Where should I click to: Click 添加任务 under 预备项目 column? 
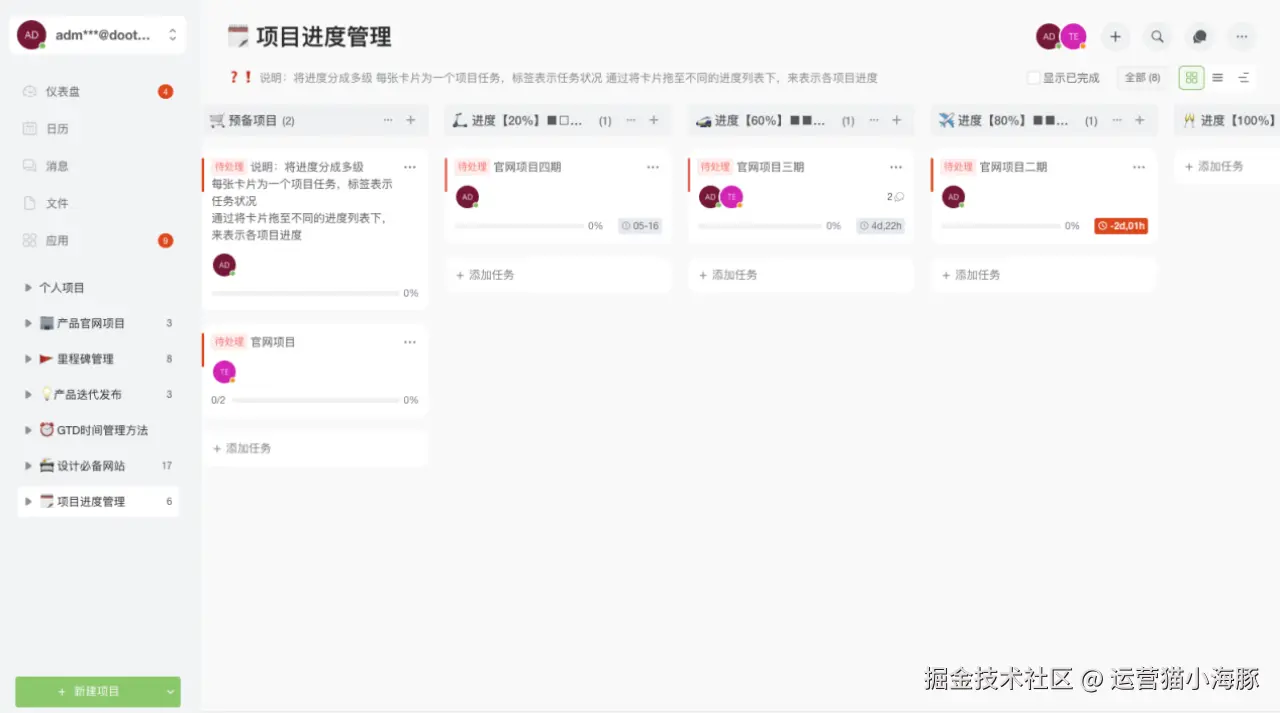pyautogui.click(x=315, y=448)
